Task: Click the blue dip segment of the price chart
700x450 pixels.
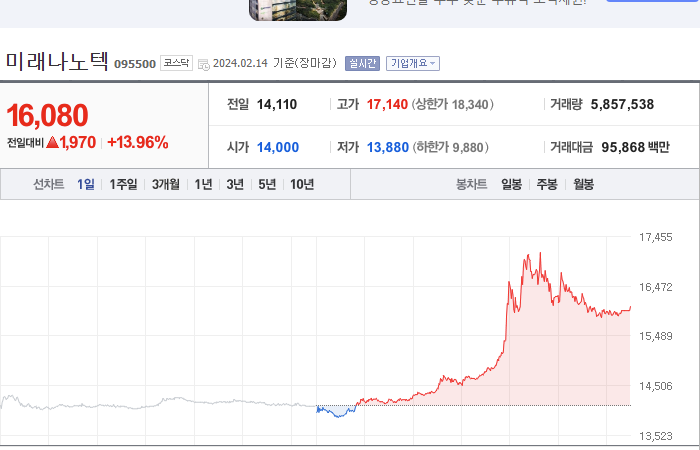Action: point(337,412)
